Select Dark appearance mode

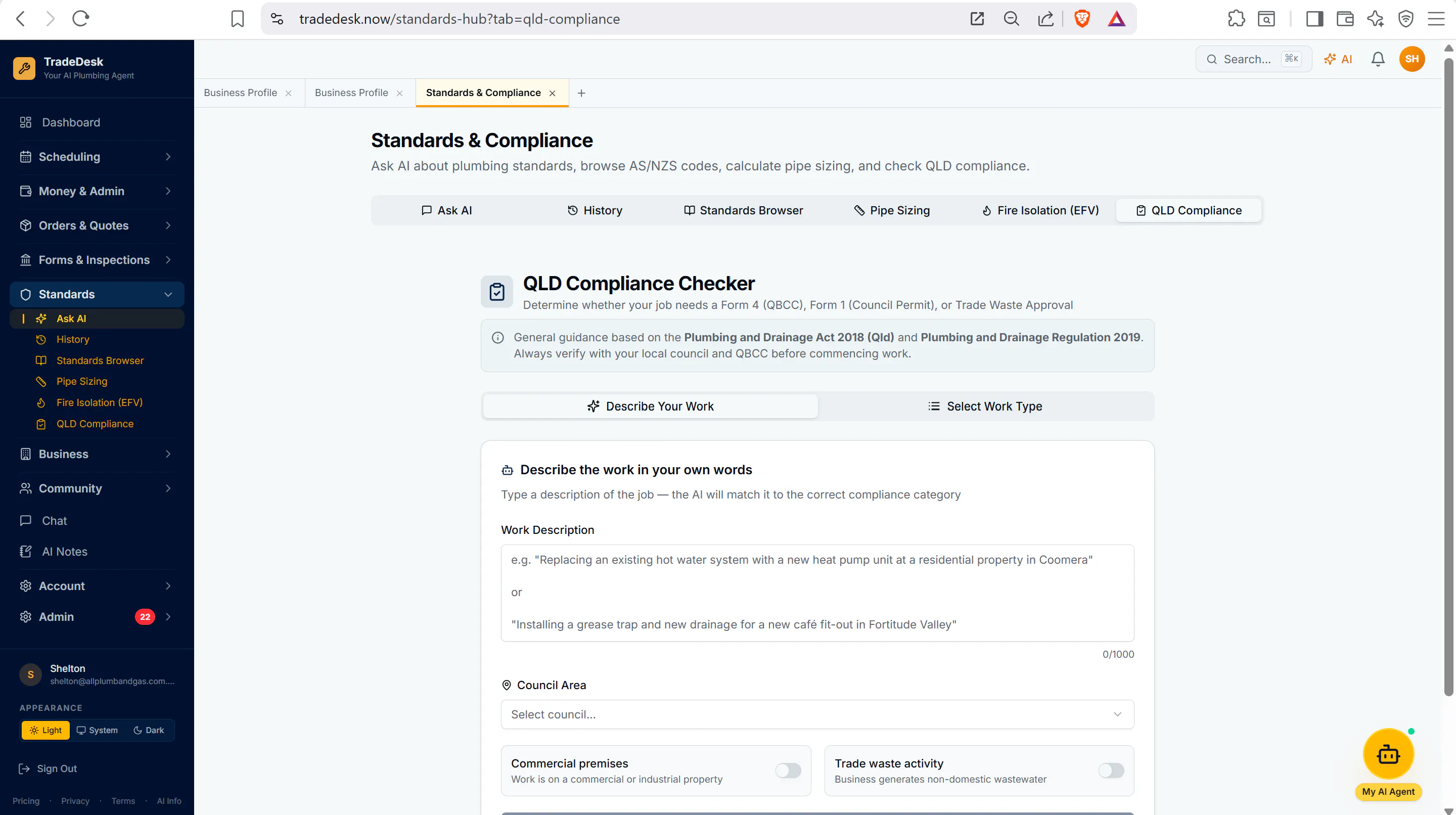pos(149,730)
